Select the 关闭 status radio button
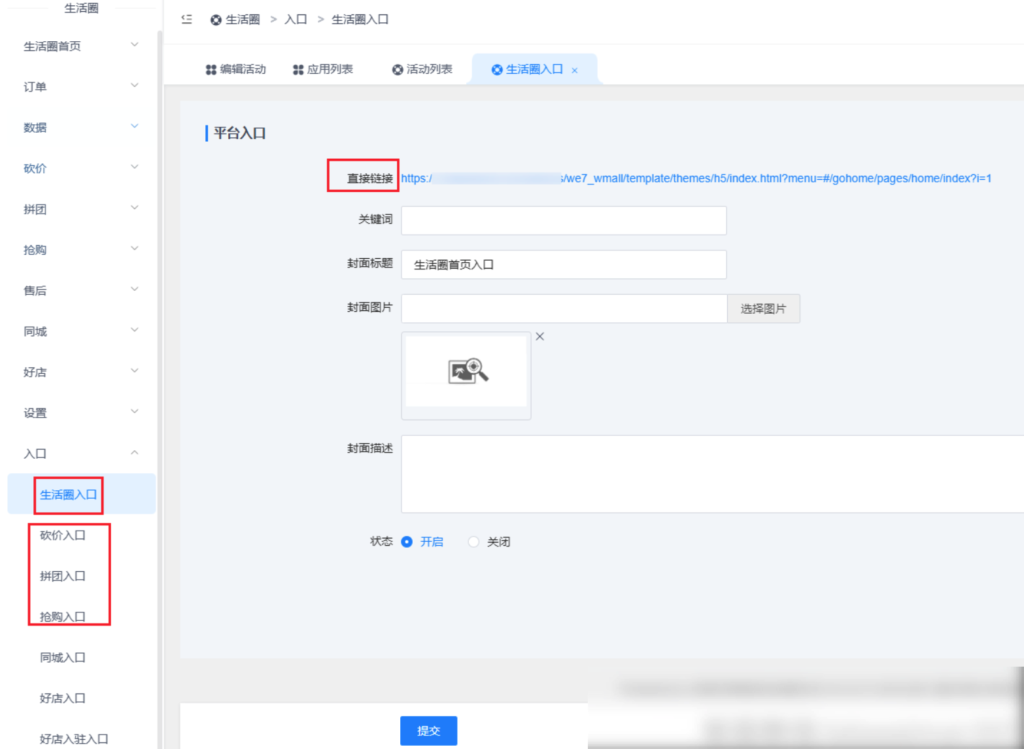 tap(474, 542)
